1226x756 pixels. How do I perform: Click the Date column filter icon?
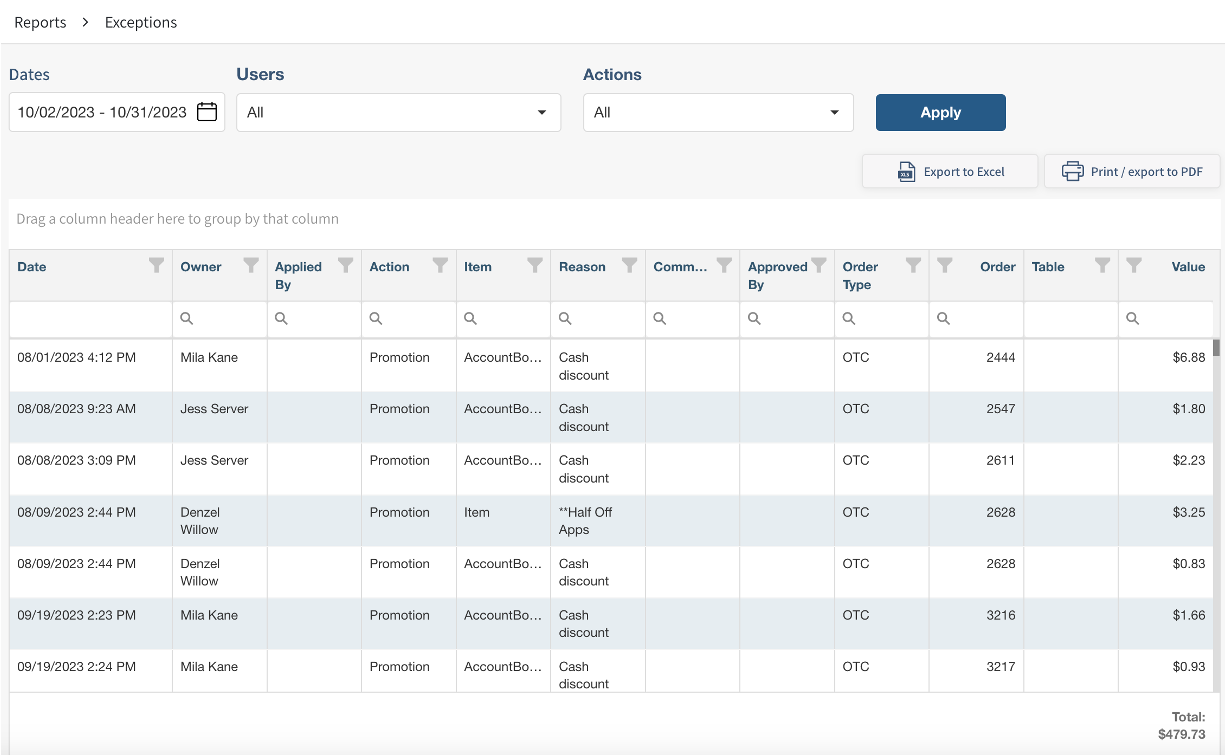click(x=156, y=266)
